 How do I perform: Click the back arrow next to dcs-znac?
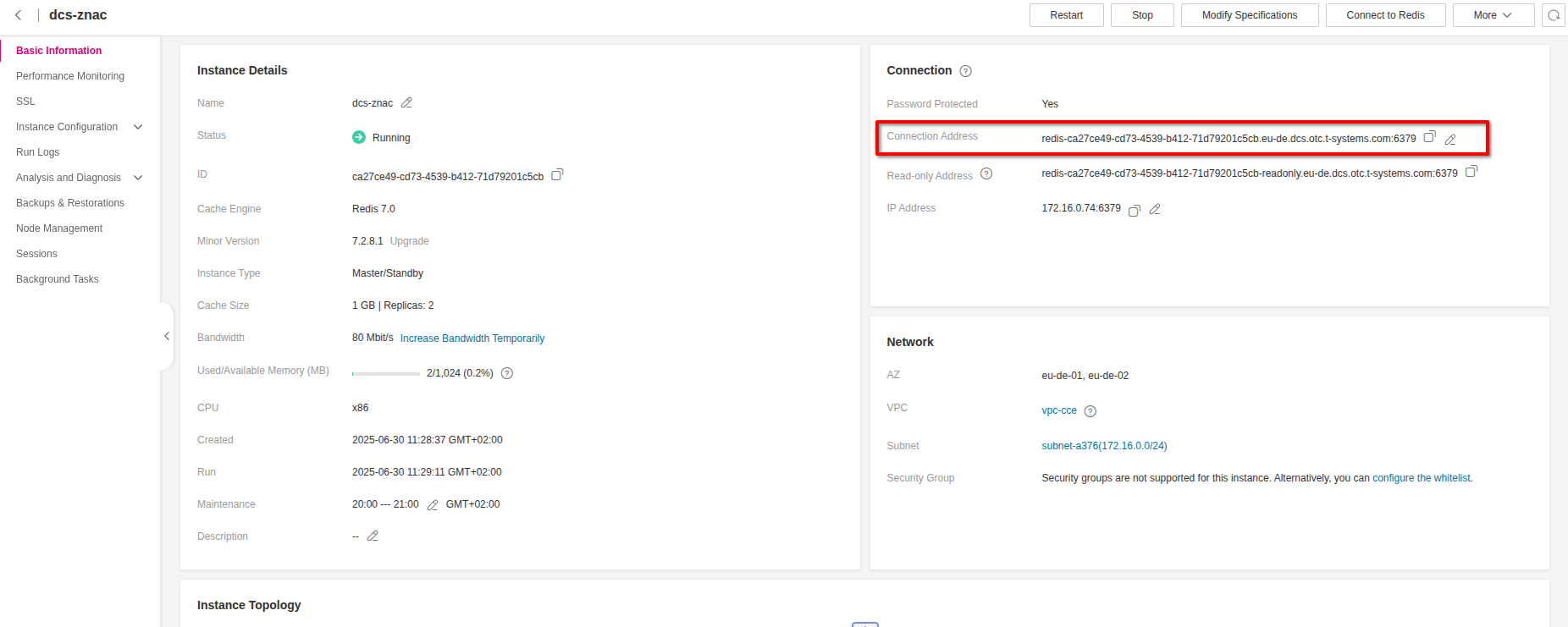point(19,15)
